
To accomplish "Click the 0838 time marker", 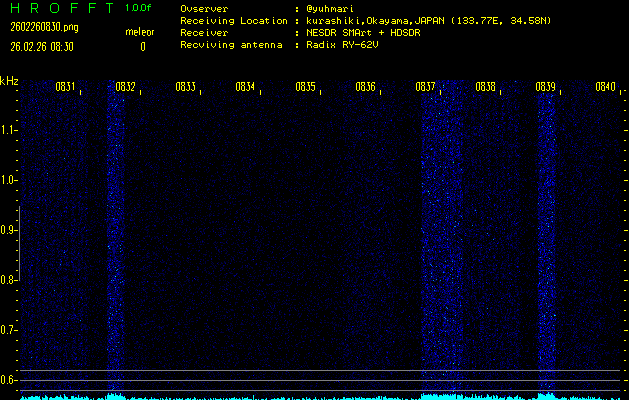I will 485,87.
